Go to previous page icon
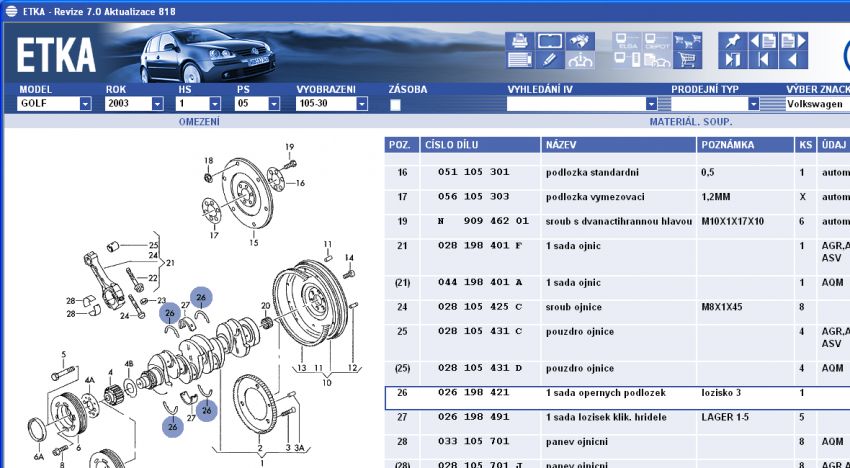The image size is (850, 468). pos(763,41)
